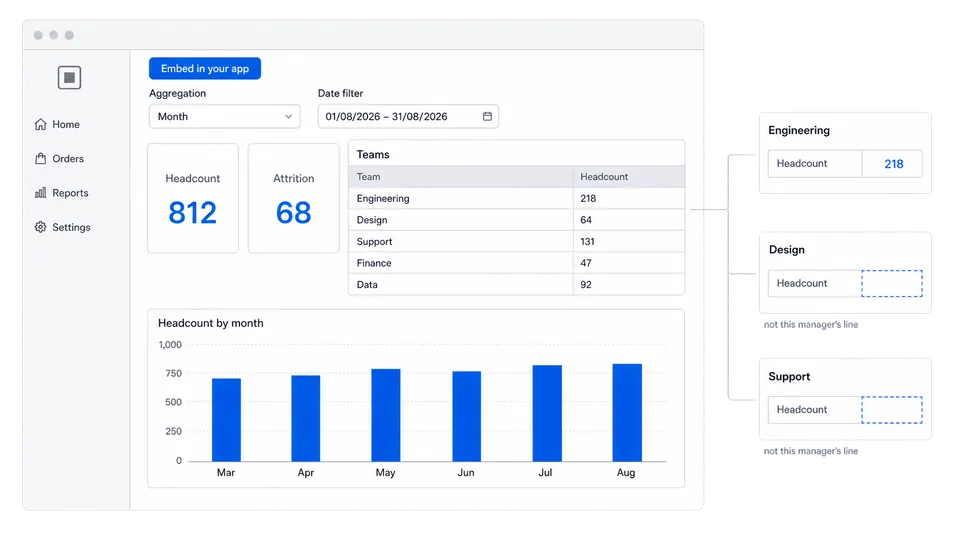
Task: Click the 47 headcount cell
Action: click(x=629, y=263)
